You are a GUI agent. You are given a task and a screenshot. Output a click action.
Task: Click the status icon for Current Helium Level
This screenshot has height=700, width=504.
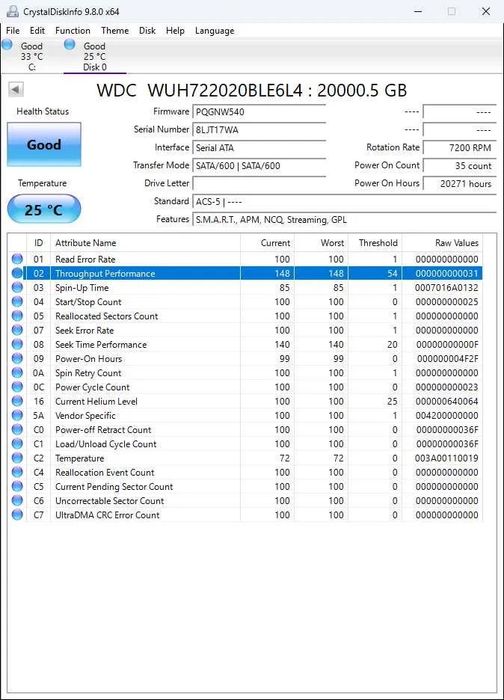pos(17,401)
